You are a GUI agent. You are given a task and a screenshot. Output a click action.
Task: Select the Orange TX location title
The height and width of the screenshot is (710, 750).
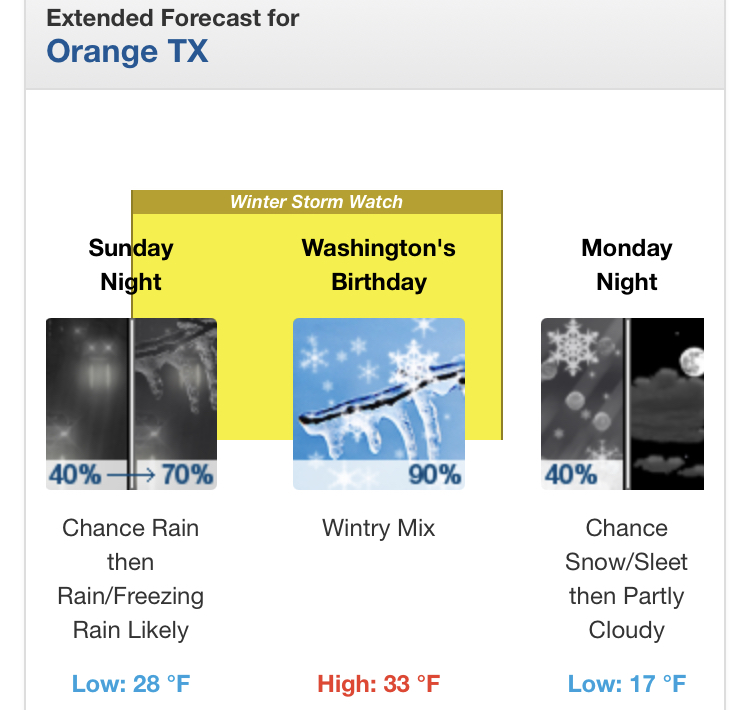(x=127, y=50)
